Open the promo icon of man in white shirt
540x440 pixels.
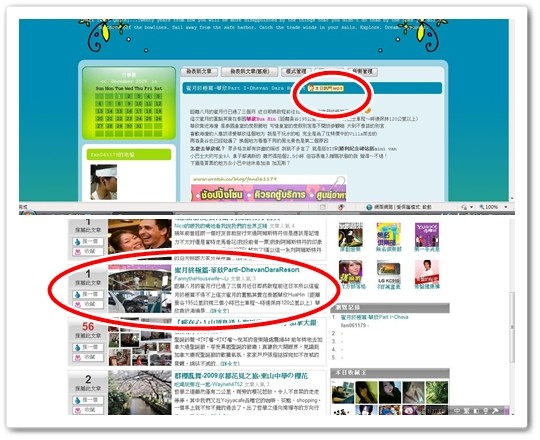tap(427, 272)
